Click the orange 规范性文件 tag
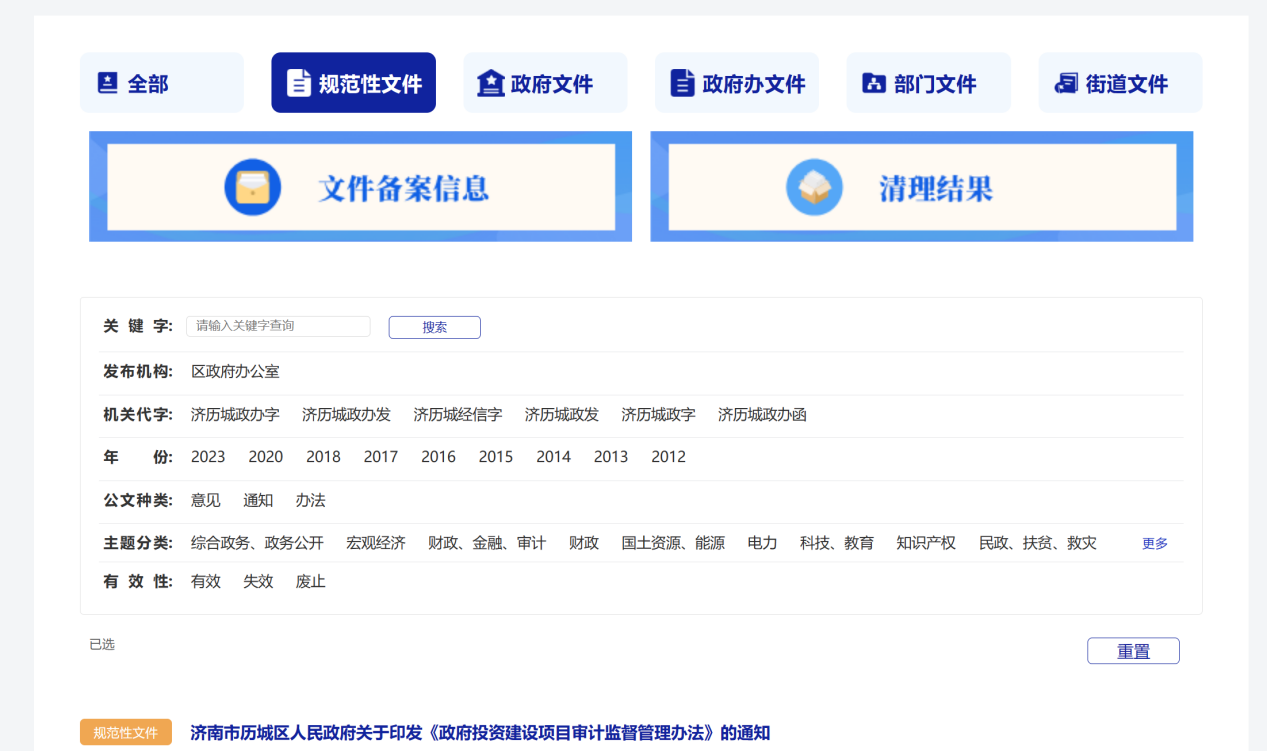This screenshot has width=1267, height=751. (126, 733)
